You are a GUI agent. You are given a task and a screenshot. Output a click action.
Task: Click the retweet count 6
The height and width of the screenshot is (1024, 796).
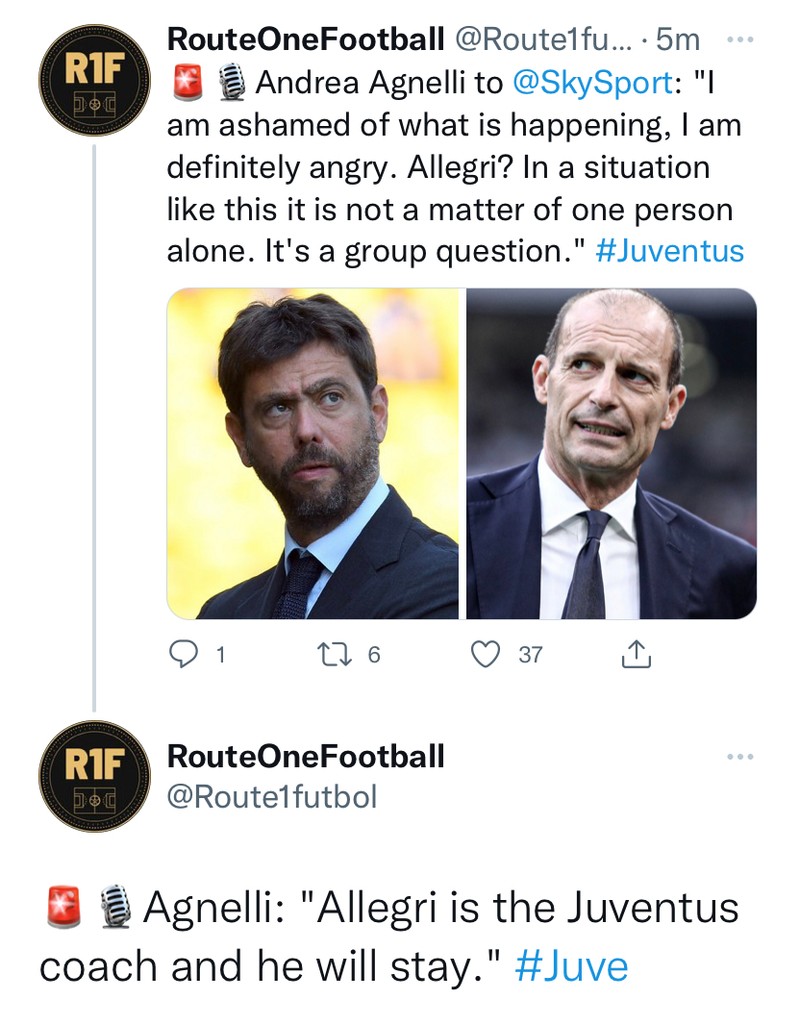(374, 655)
